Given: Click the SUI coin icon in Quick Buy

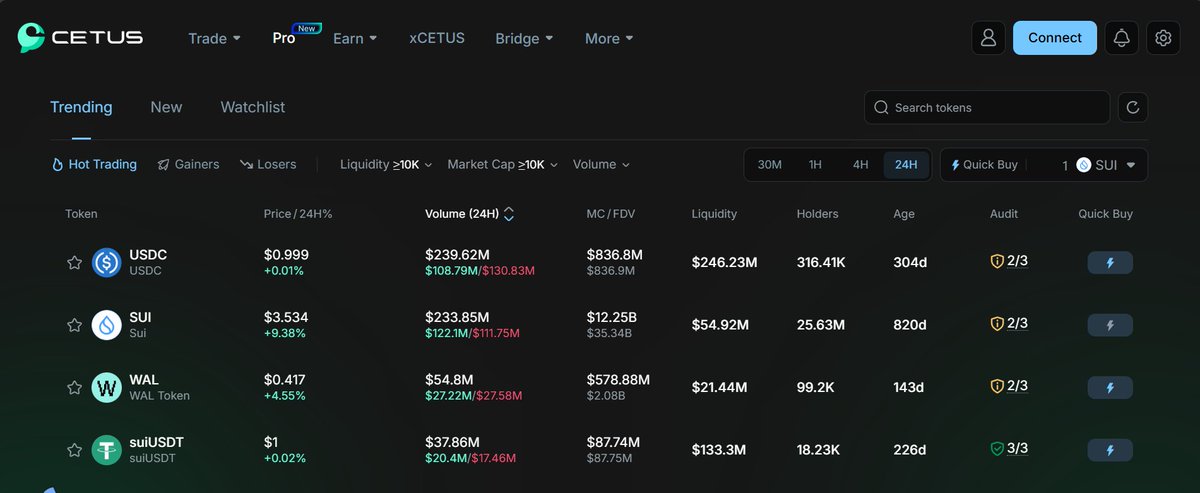Looking at the screenshot, I should click(1084, 165).
